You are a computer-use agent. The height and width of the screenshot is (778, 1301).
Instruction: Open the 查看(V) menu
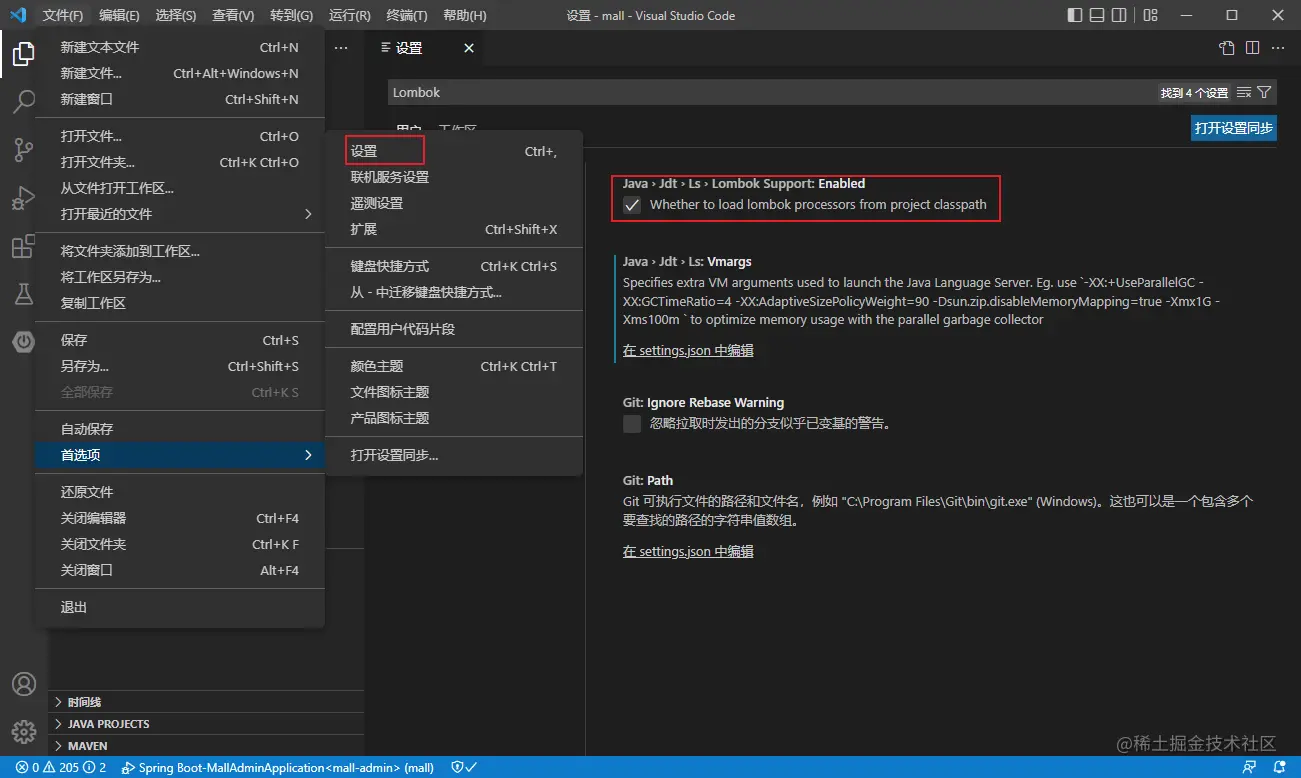pyautogui.click(x=233, y=15)
